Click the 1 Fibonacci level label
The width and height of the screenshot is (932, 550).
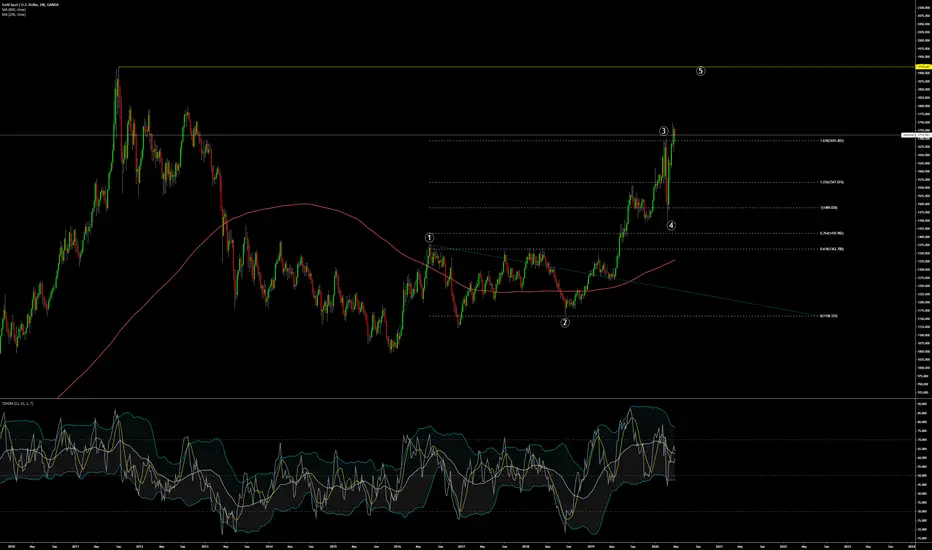[829, 208]
